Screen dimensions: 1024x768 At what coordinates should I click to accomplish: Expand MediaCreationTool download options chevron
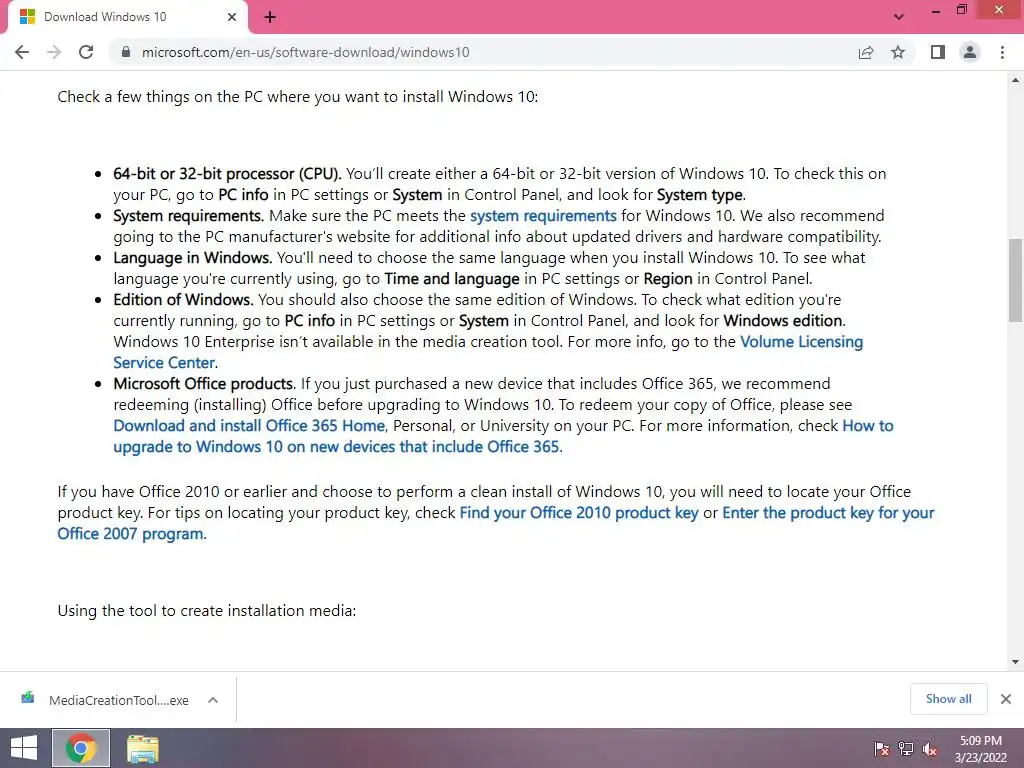coord(213,700)
